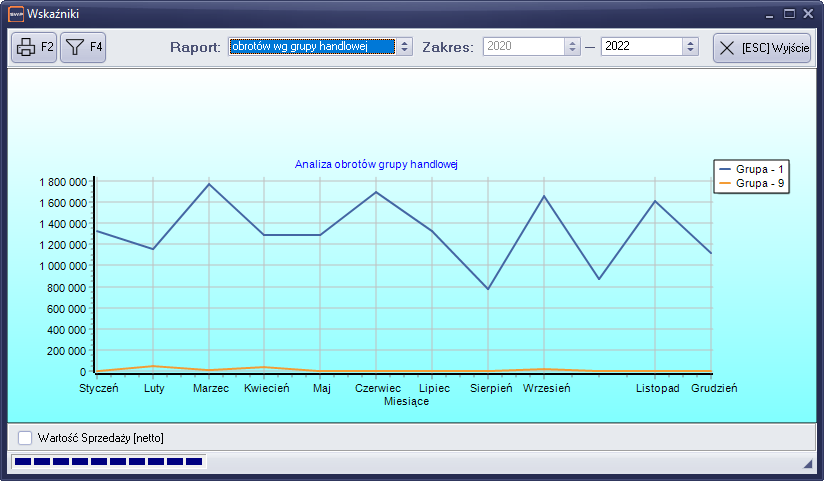Viewport: 824px width, 481px height.
Task: Click the Miesiące axis label under the chart
Action: [x=406, y=401]
